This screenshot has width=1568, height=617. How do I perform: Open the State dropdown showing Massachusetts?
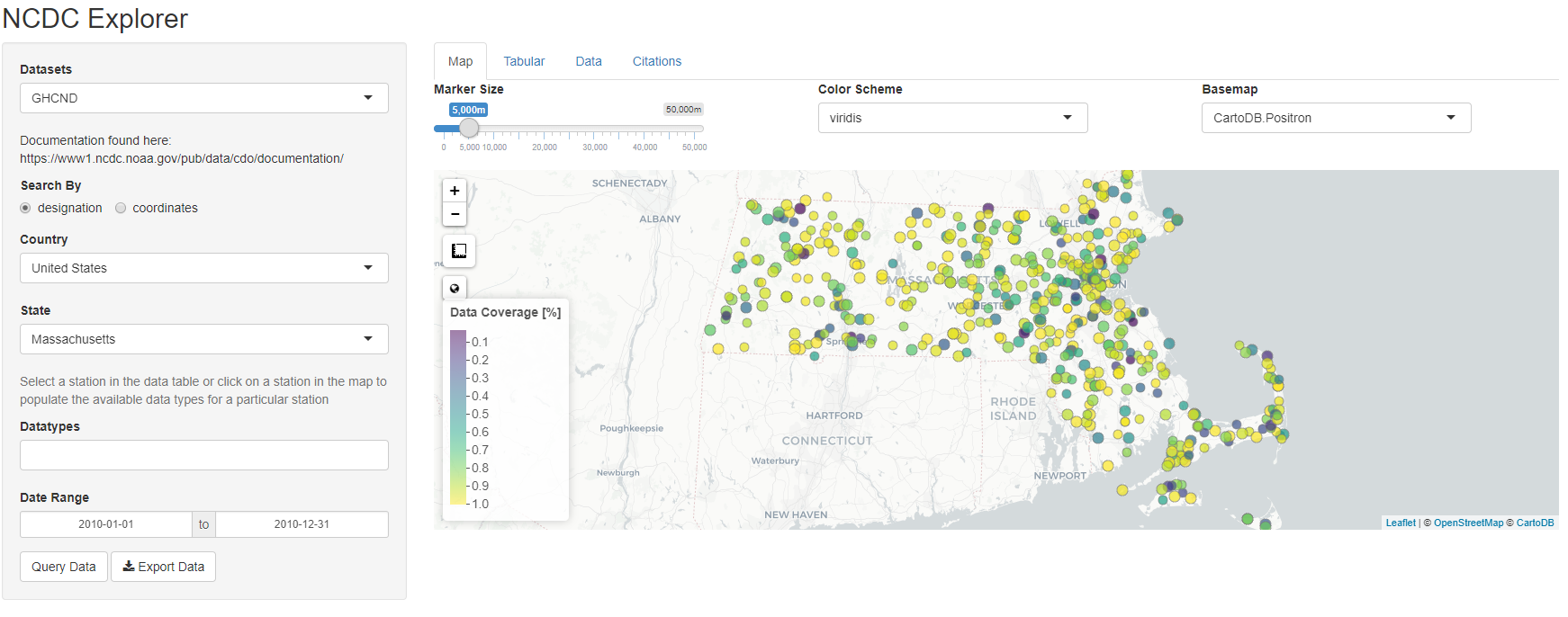[203, 339]
